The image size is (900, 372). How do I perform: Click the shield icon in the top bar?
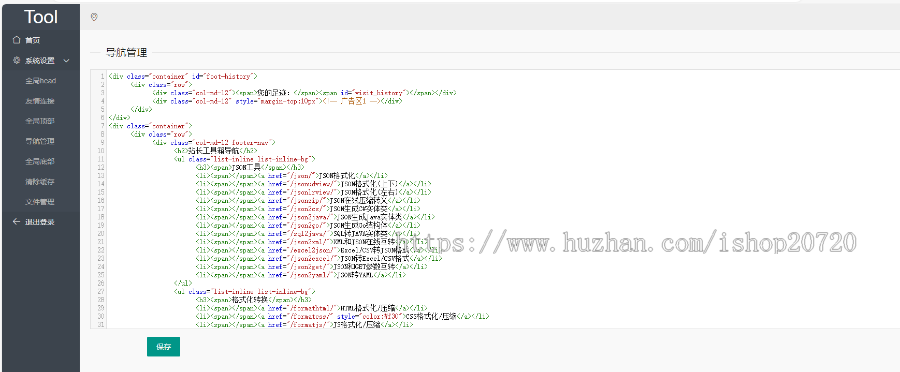(x=94, y=18)
